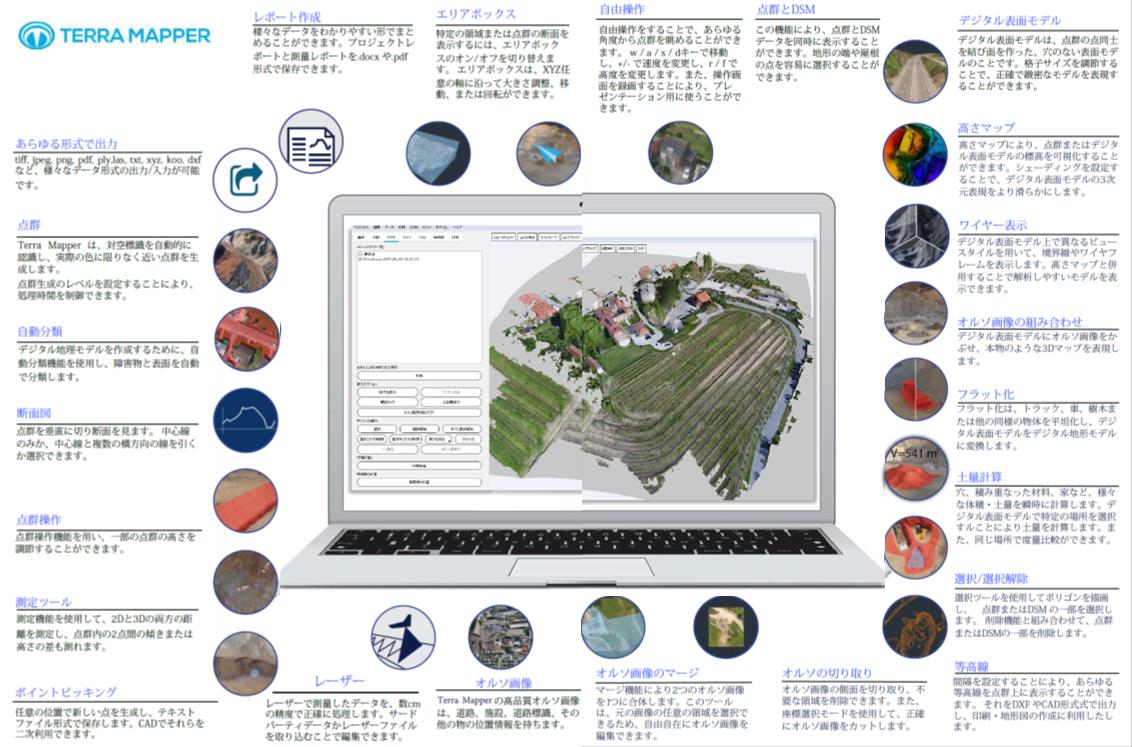1132x747 pixels.
Task: Open the オルソ画像 aerial town icon
Action: click(500, 637)
